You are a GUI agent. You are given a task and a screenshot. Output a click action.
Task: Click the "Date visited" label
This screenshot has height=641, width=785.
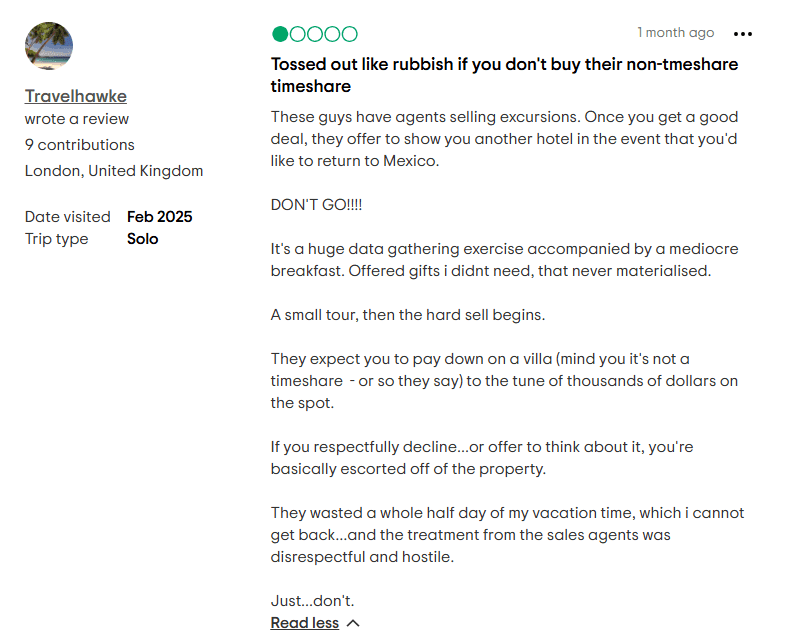tap(68, 217)
